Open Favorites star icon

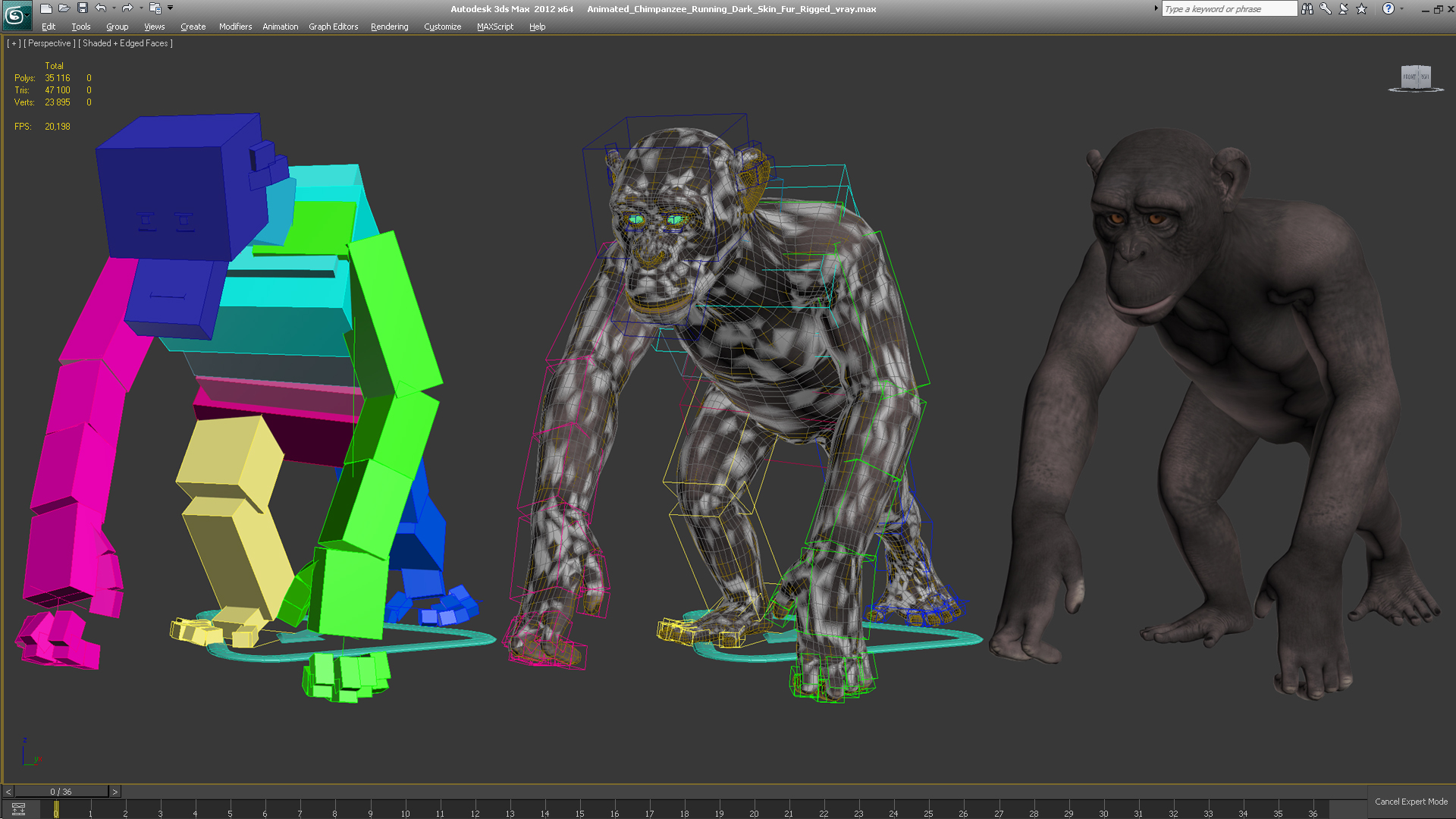point(1362,8)
